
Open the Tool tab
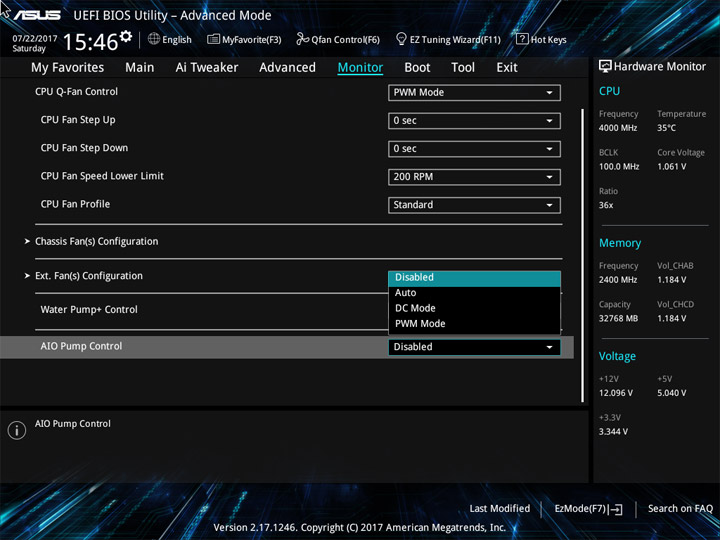point(463,68)
